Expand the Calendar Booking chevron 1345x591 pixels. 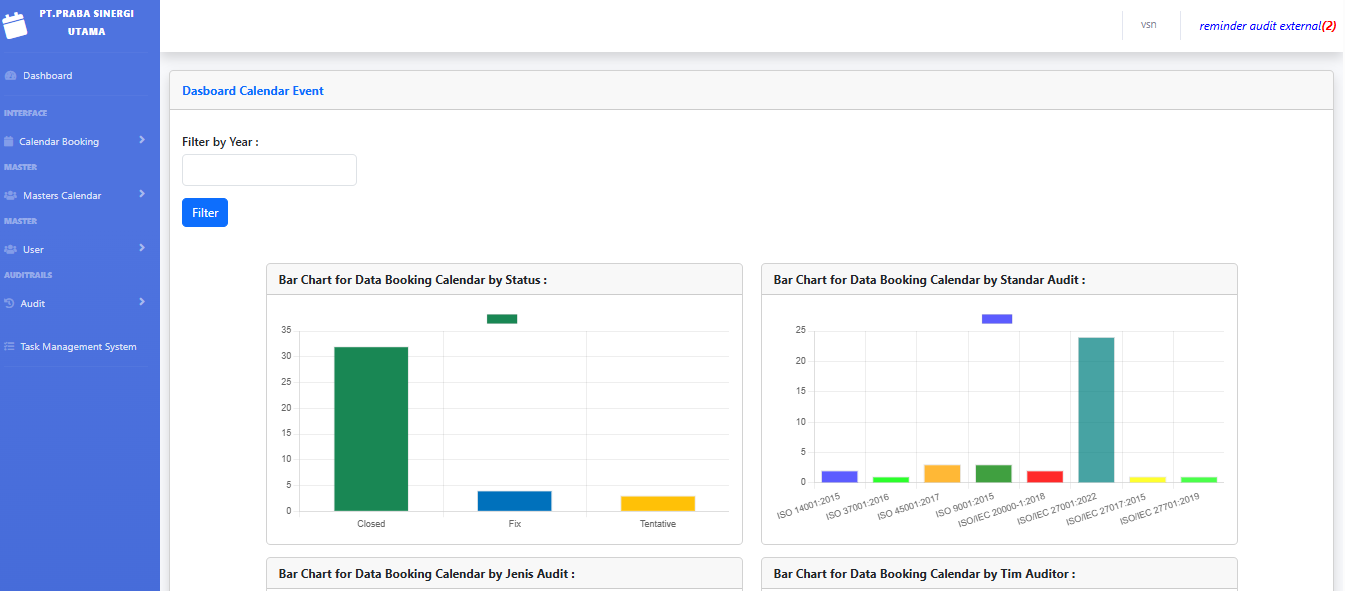click(x=142, y=140)
